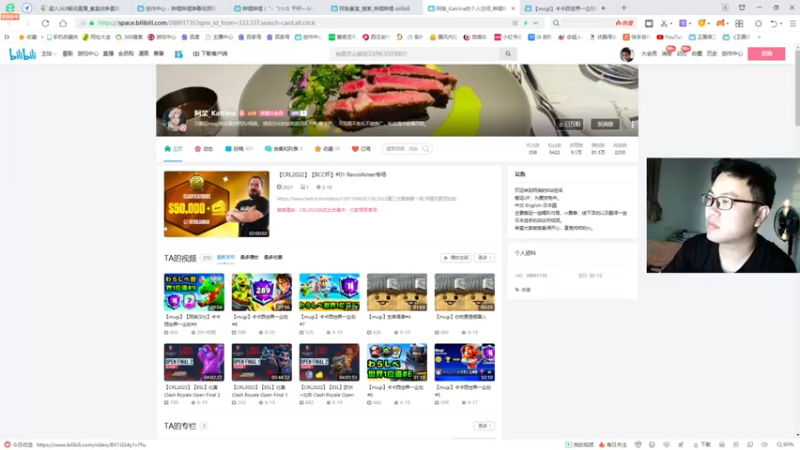
Task: Open the bilibili 主站 dropdown
Action: tap(48, 54)
